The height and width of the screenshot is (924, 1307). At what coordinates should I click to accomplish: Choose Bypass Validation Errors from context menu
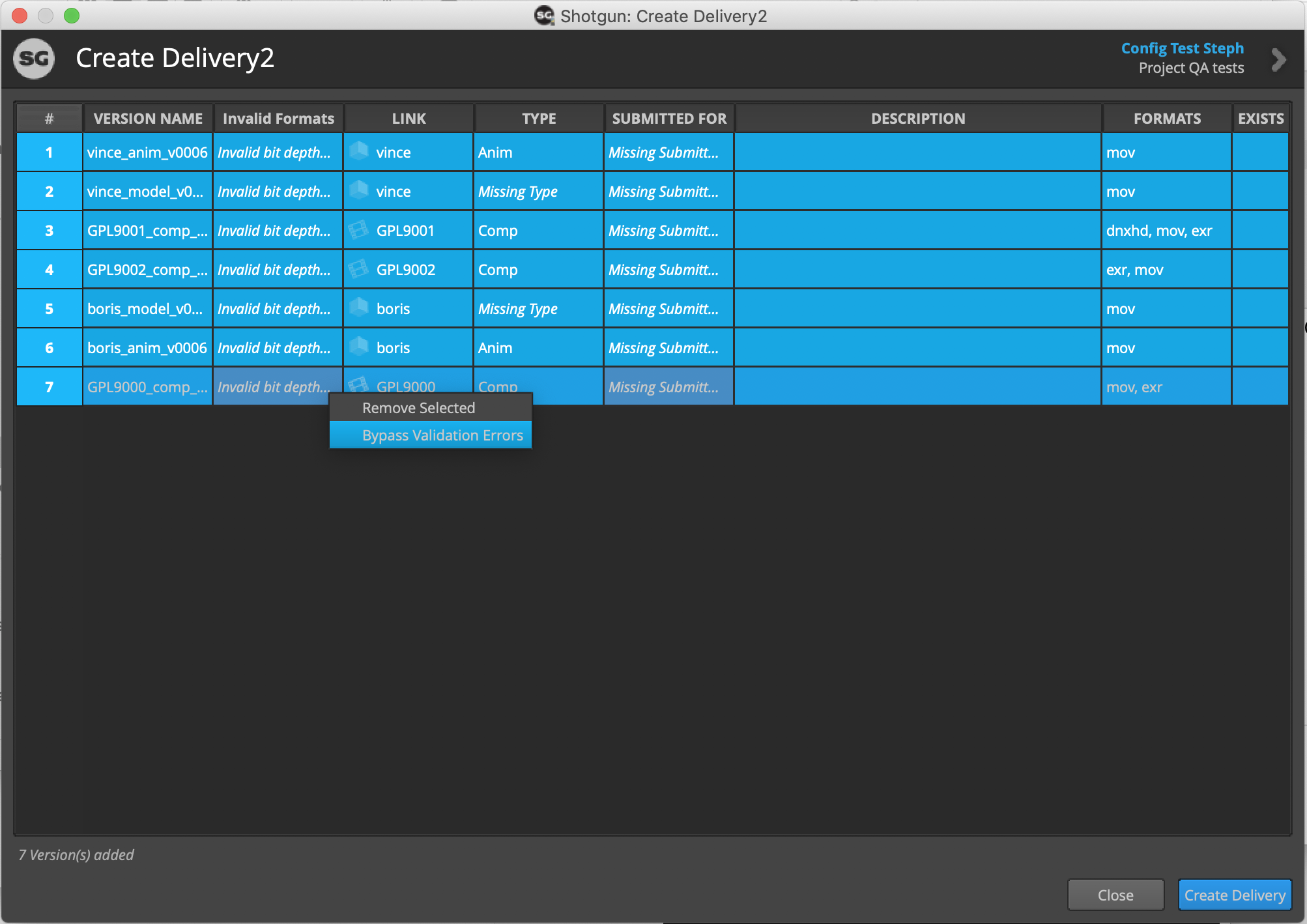pyautogui.click(x=431, y=435)
